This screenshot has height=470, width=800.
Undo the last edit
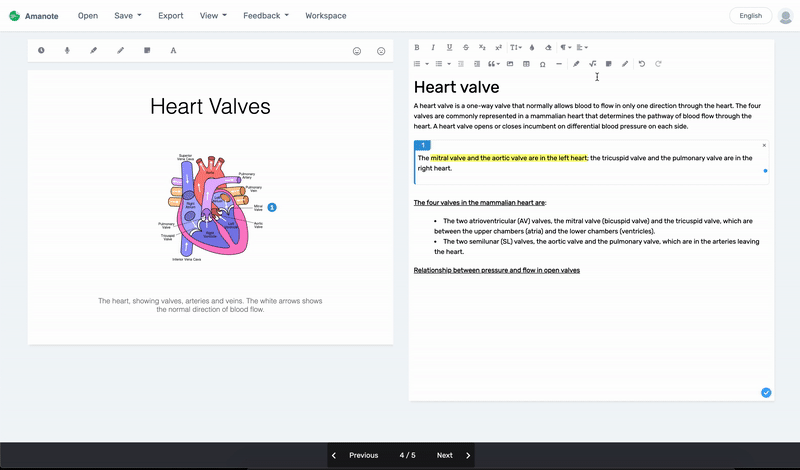pyautogui.click(x=641, y=64)
